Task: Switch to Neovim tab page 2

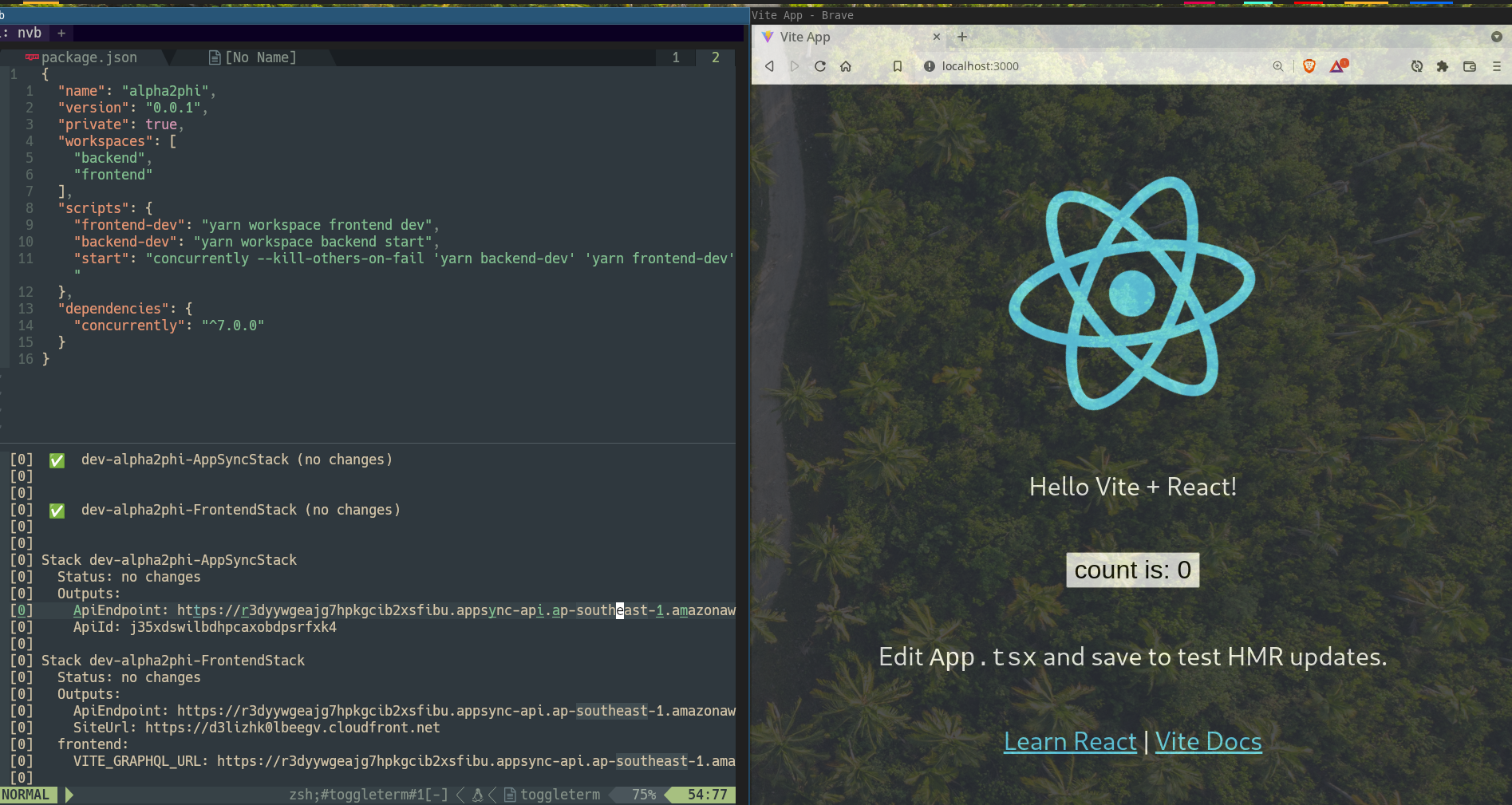Action: (x=716, y=57)
